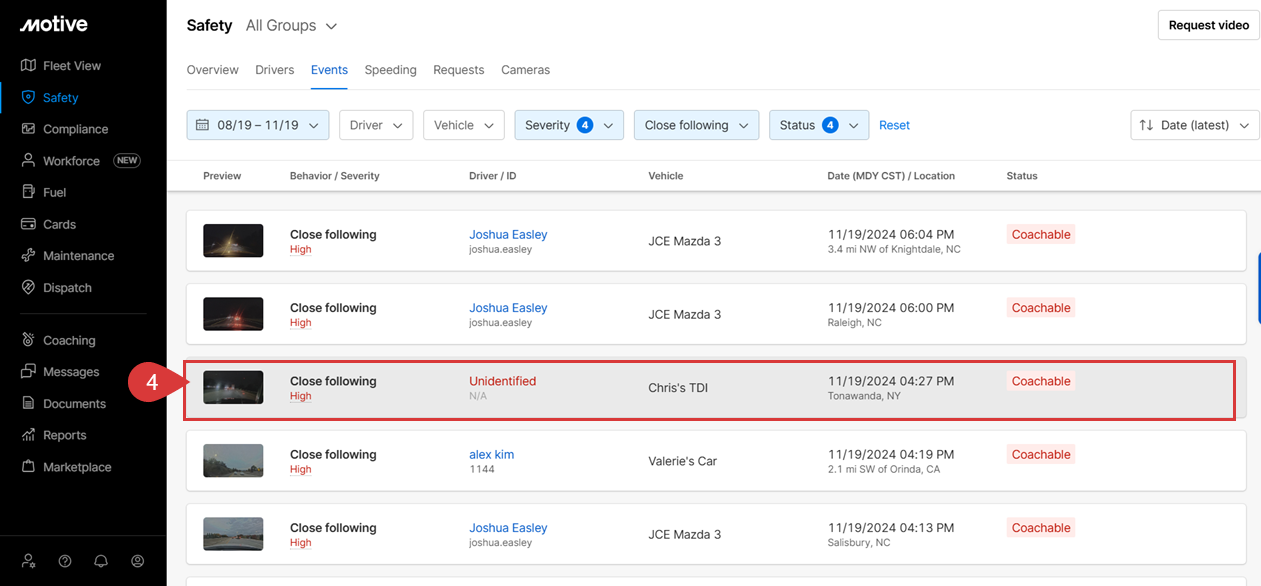Open the Coaching sidebar icon
Viewport: 1261px width, 586px height.
tap(28, 340)
